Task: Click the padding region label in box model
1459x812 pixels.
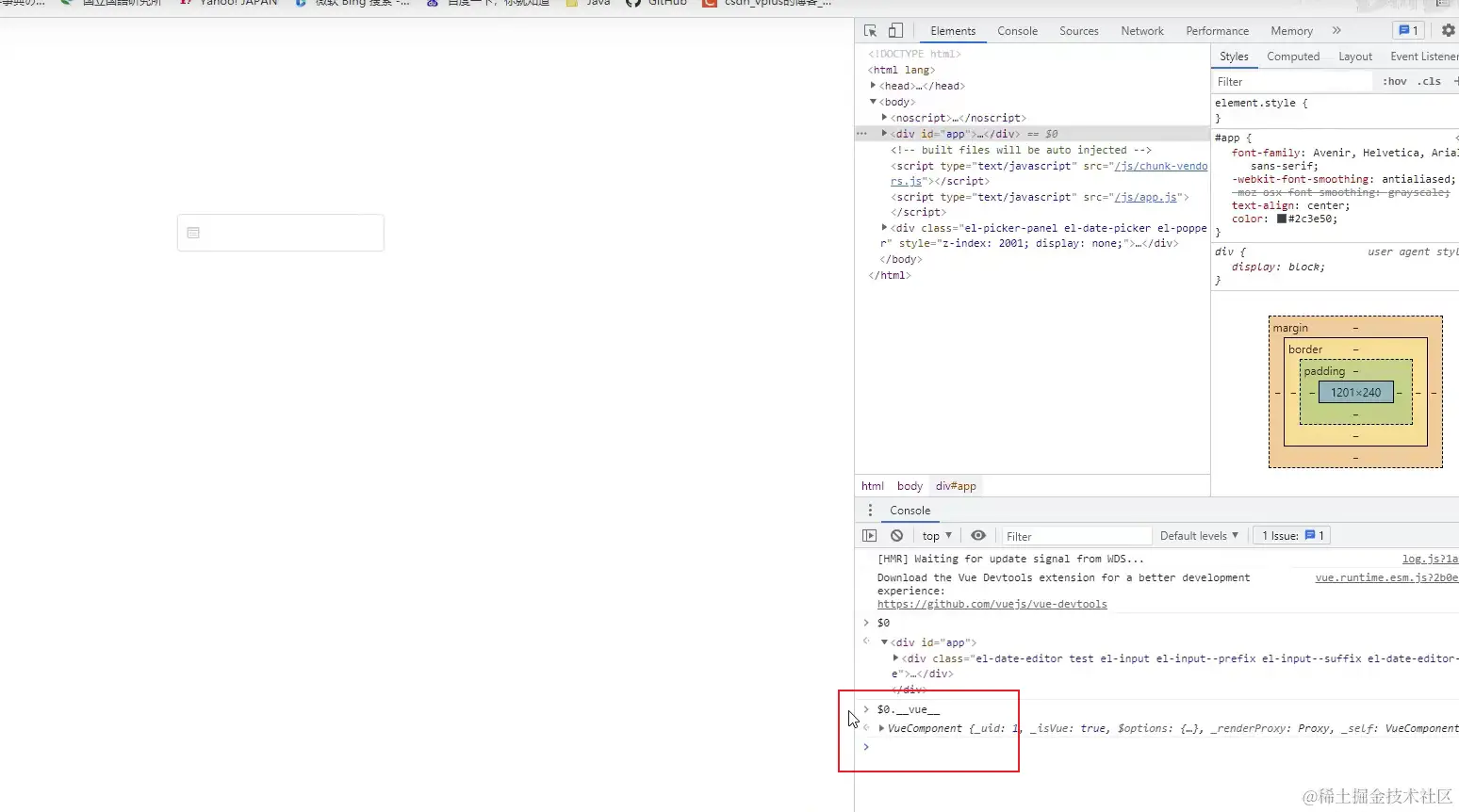Action: (1324, 371)
